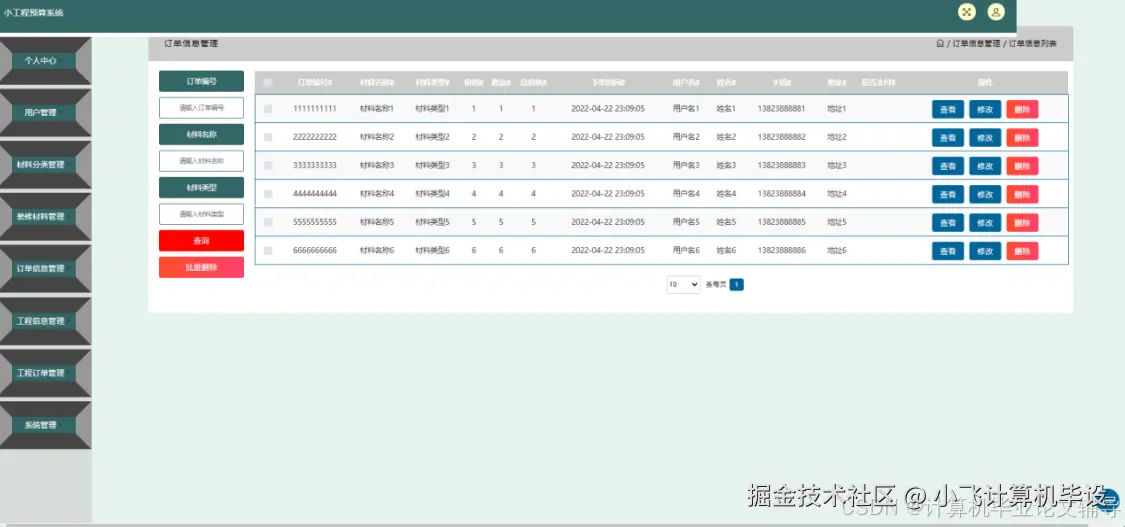Sort by the 是否支付 column header
Screen dimensions: 1125x527
pyautogui.click(x=878, y=83)
